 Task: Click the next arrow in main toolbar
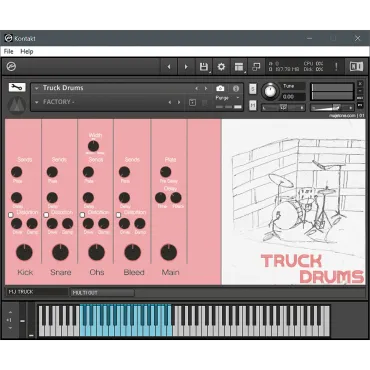[x=186, y=67]
